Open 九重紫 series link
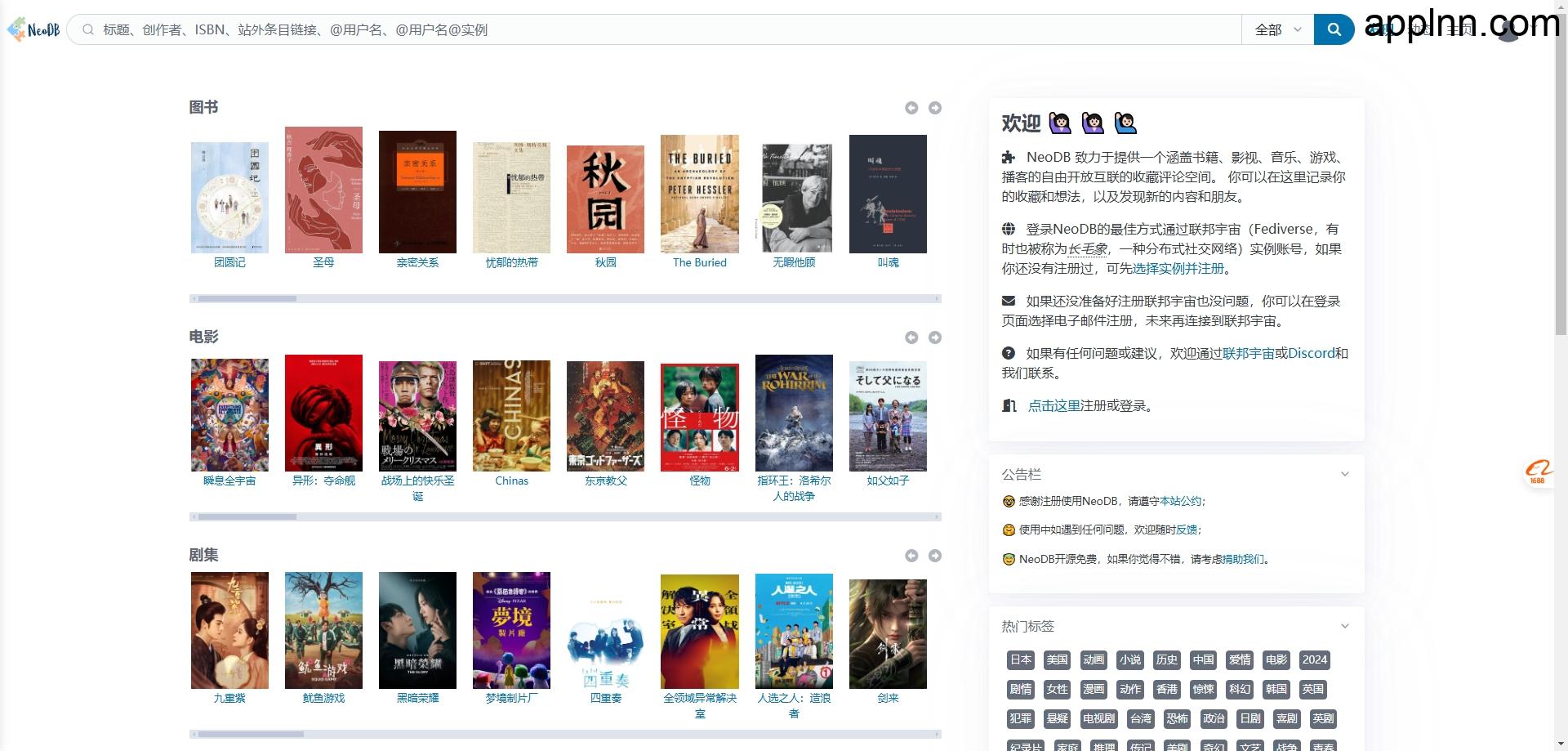The image size is (1568, 751). [x=229, y=698]
